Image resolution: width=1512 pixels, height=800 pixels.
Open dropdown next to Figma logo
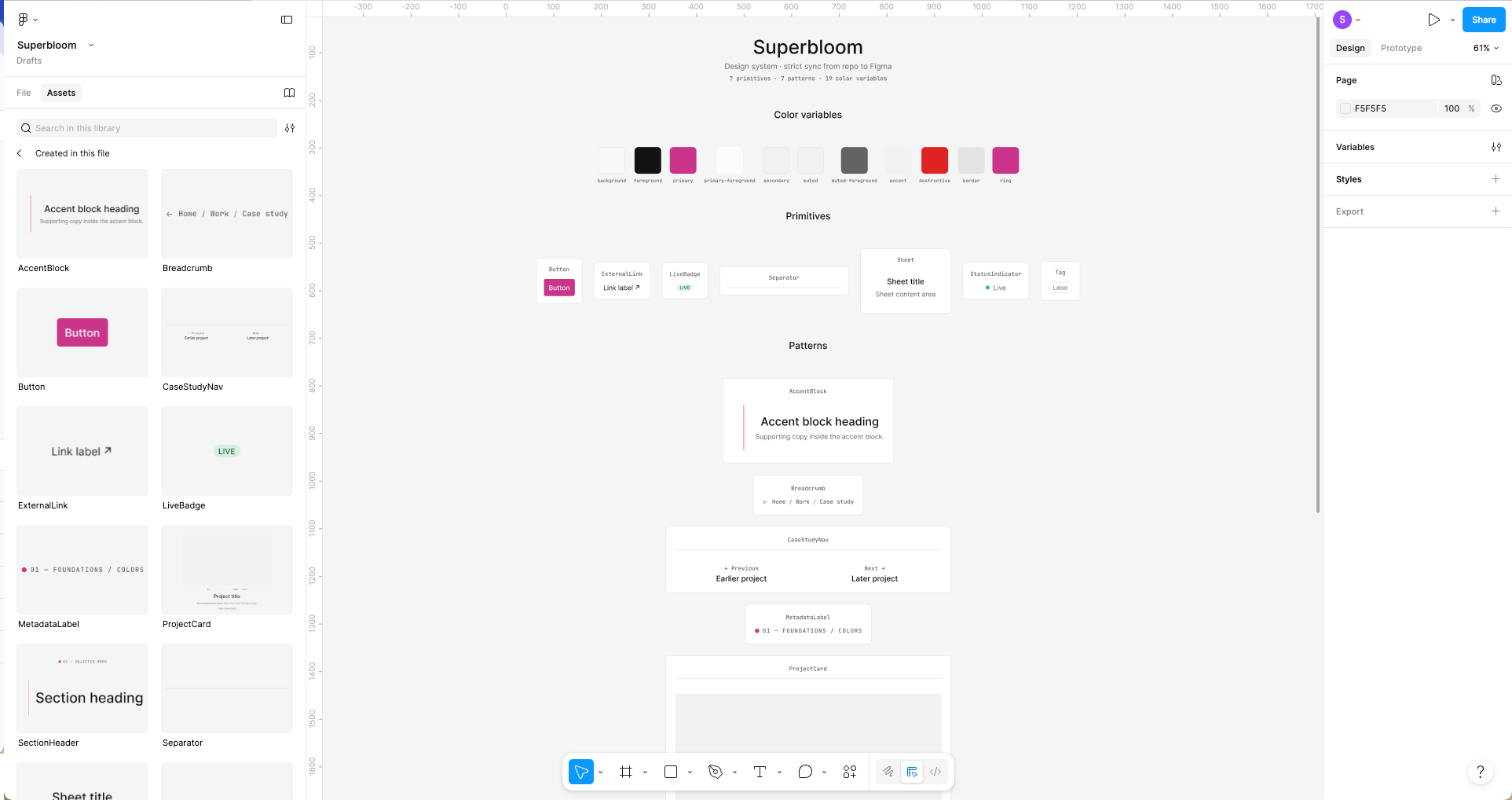point(35,20)
